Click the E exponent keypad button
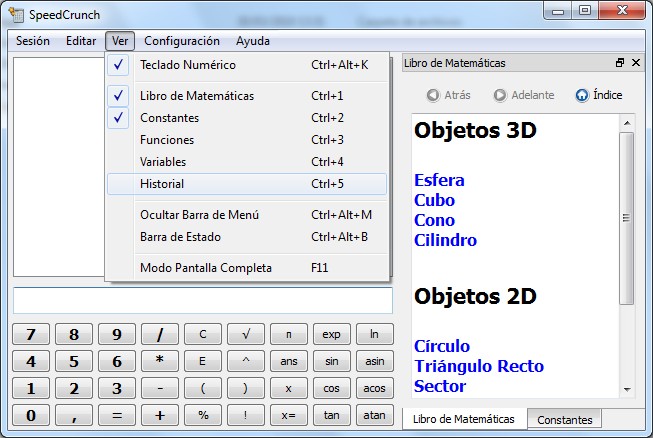 click(203, 361)
